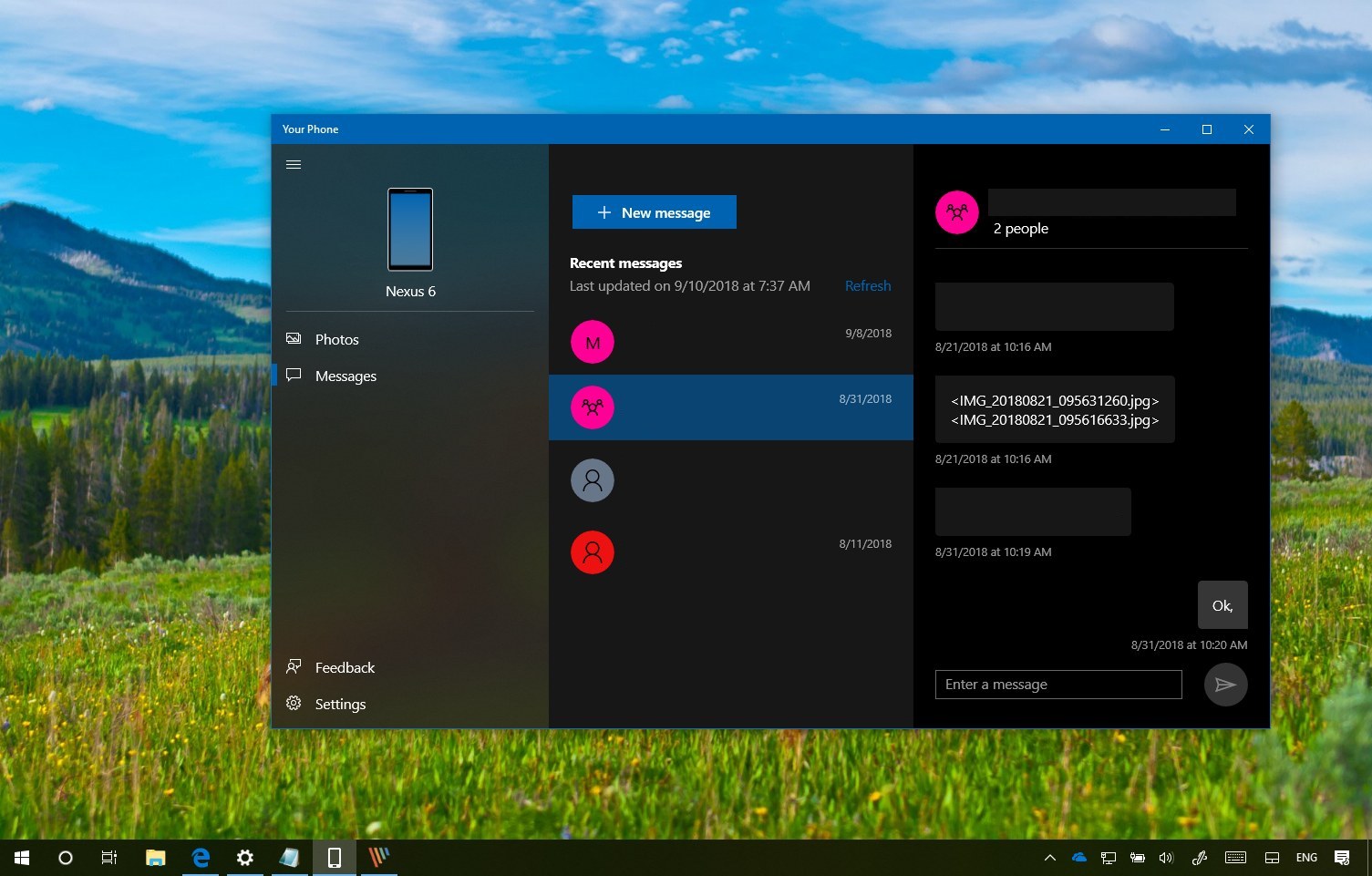Image resolution: width=1372 pixels, height=876 pixels.
Task: Open the Windows Start menu
Action: tap(20, 857)
